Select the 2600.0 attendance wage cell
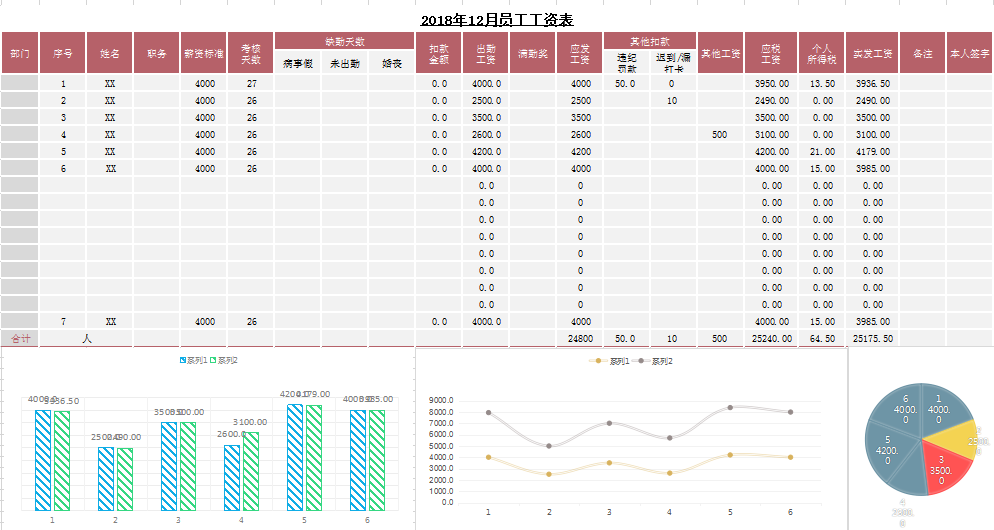Image resolution: width=994 pixels, height=530 pixels. 486,134
